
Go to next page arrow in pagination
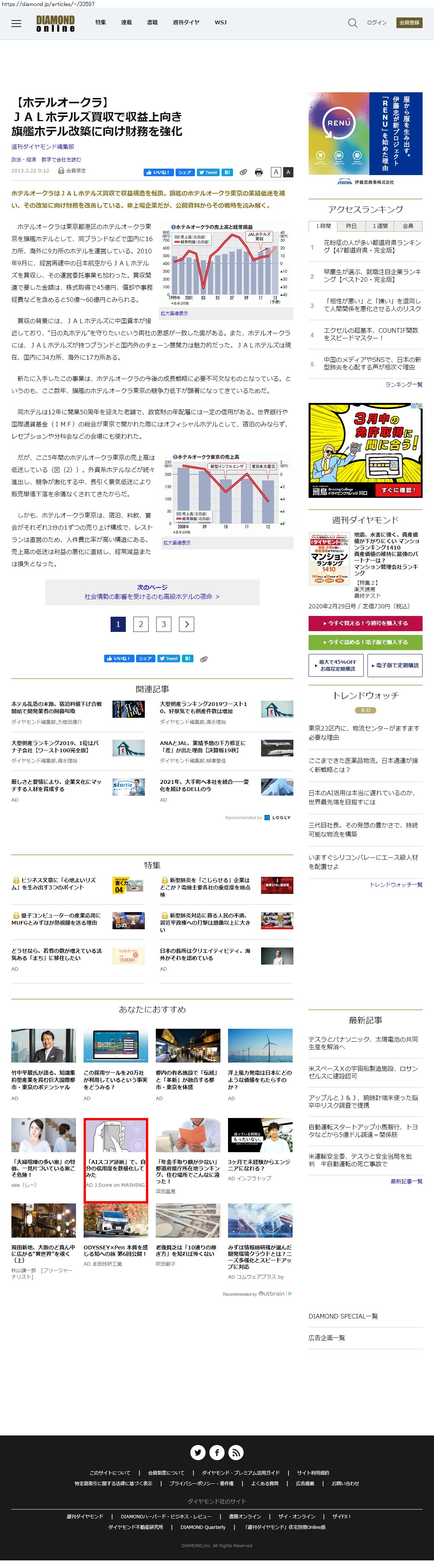pyautogui.click(x=187, y=624)
